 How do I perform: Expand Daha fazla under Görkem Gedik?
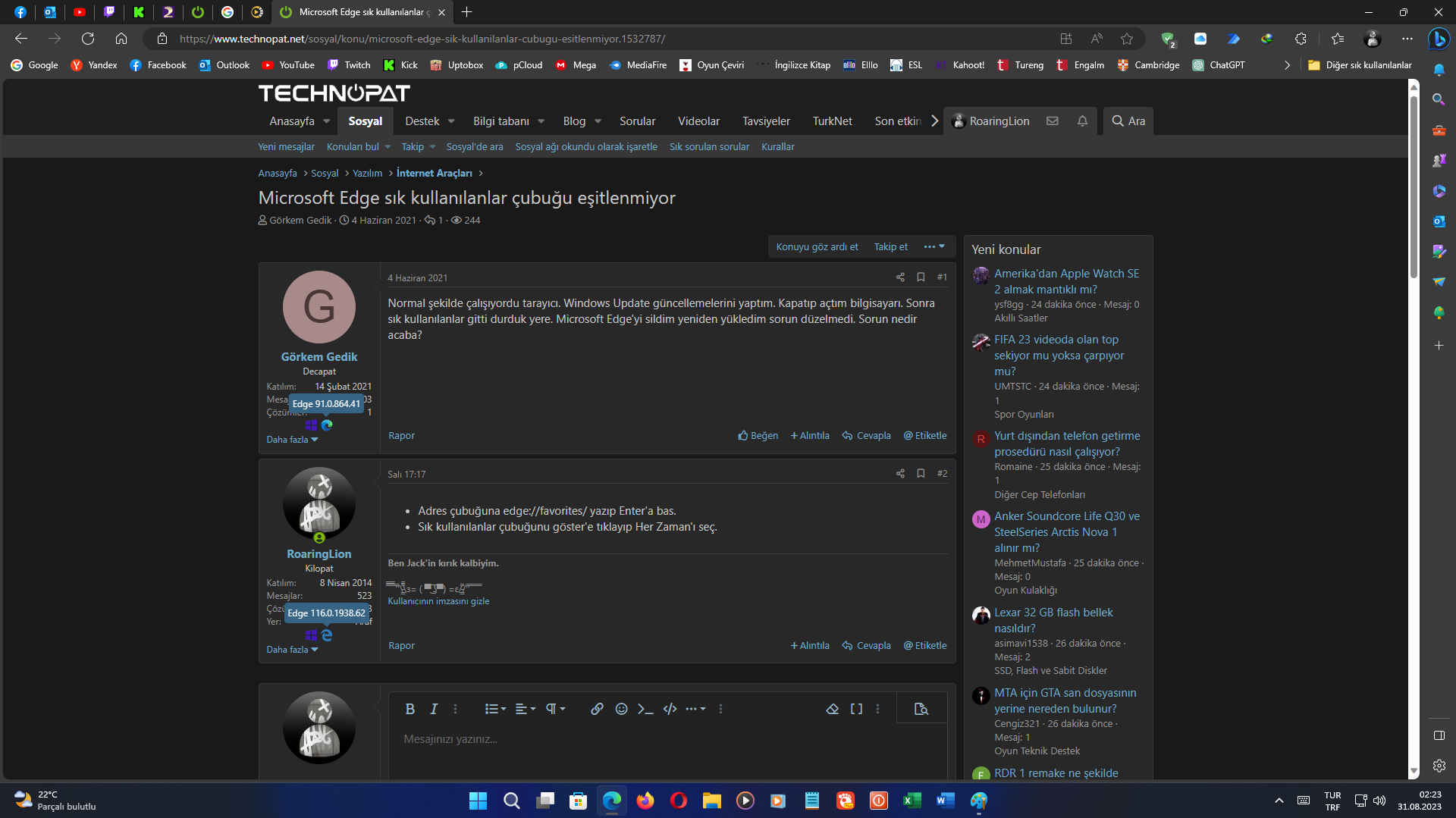click(292, 440)
